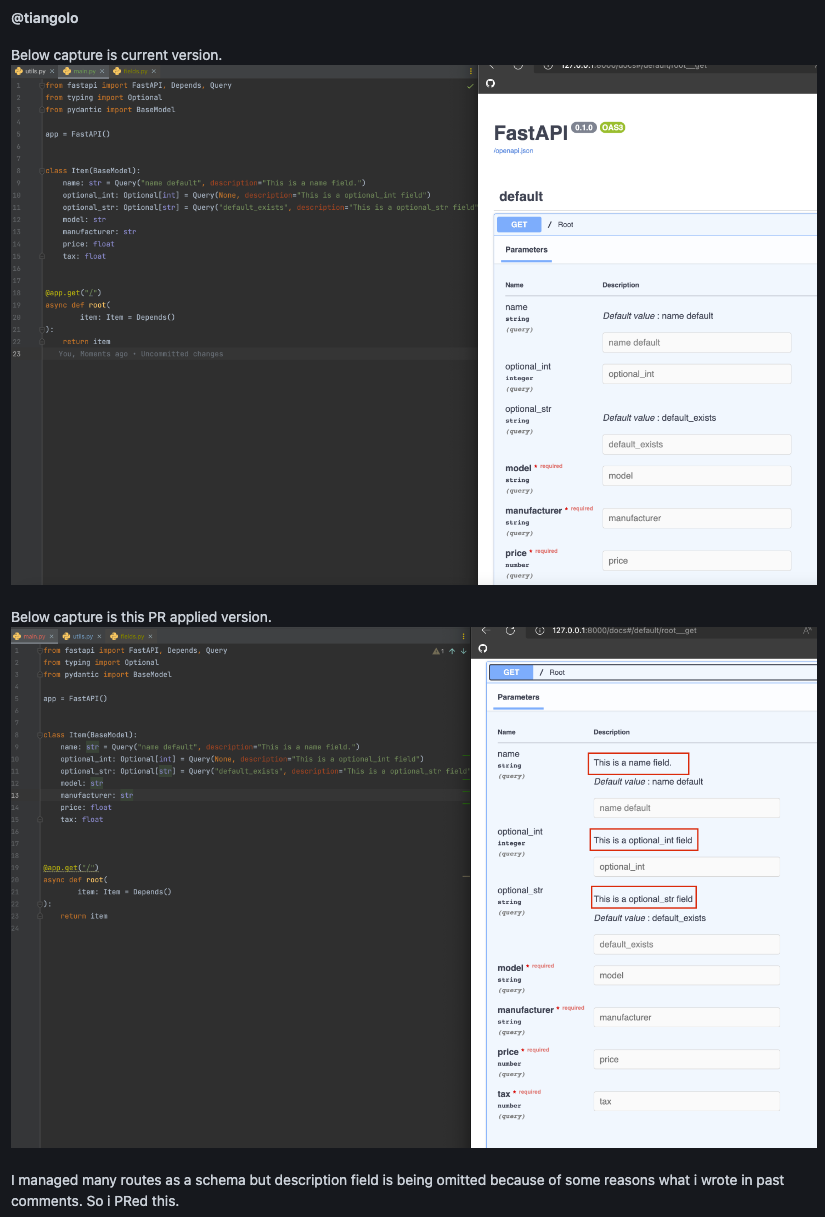Select Parameters tab in current-version capture
The width and height of the screenshot is (825, 1217).
point(526,250)
